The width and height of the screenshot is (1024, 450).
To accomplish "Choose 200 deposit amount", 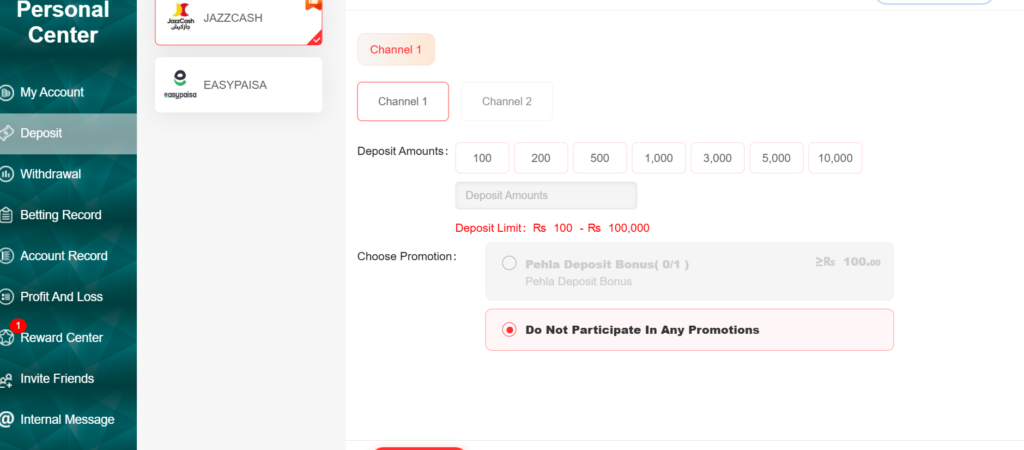I will click(x=541, y=158).
